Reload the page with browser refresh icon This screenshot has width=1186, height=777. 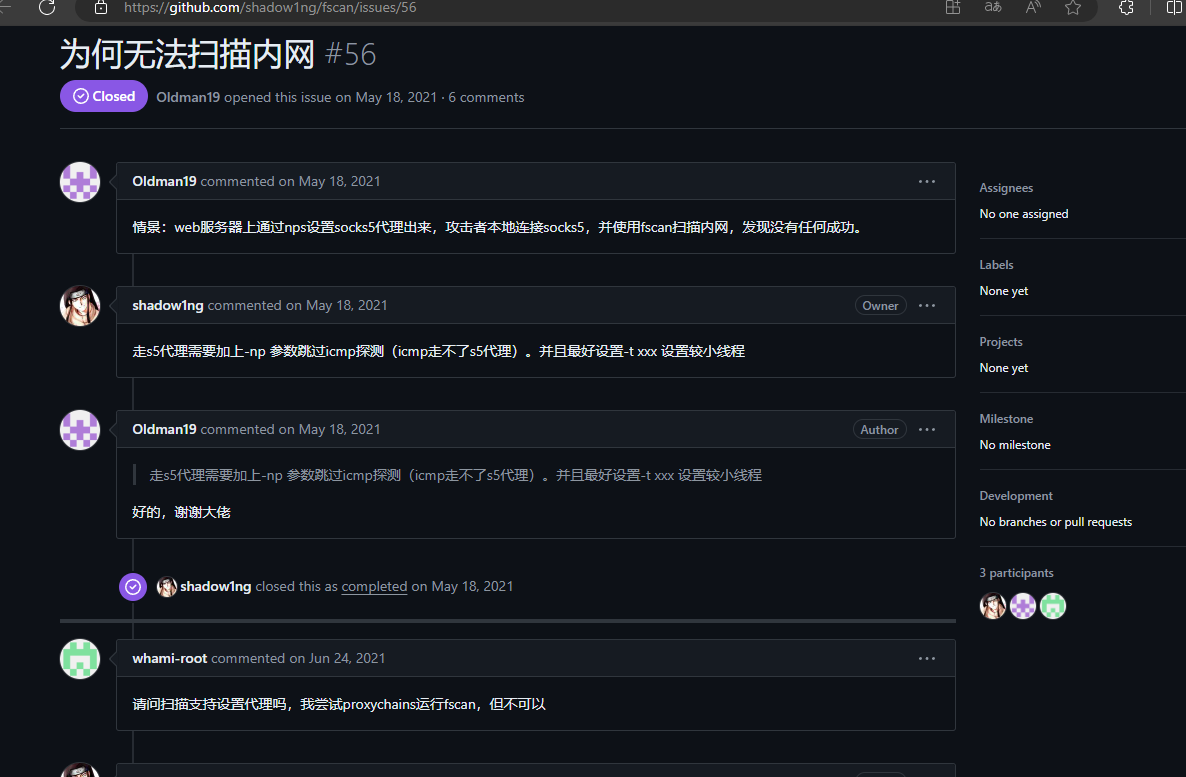(47, 8)
